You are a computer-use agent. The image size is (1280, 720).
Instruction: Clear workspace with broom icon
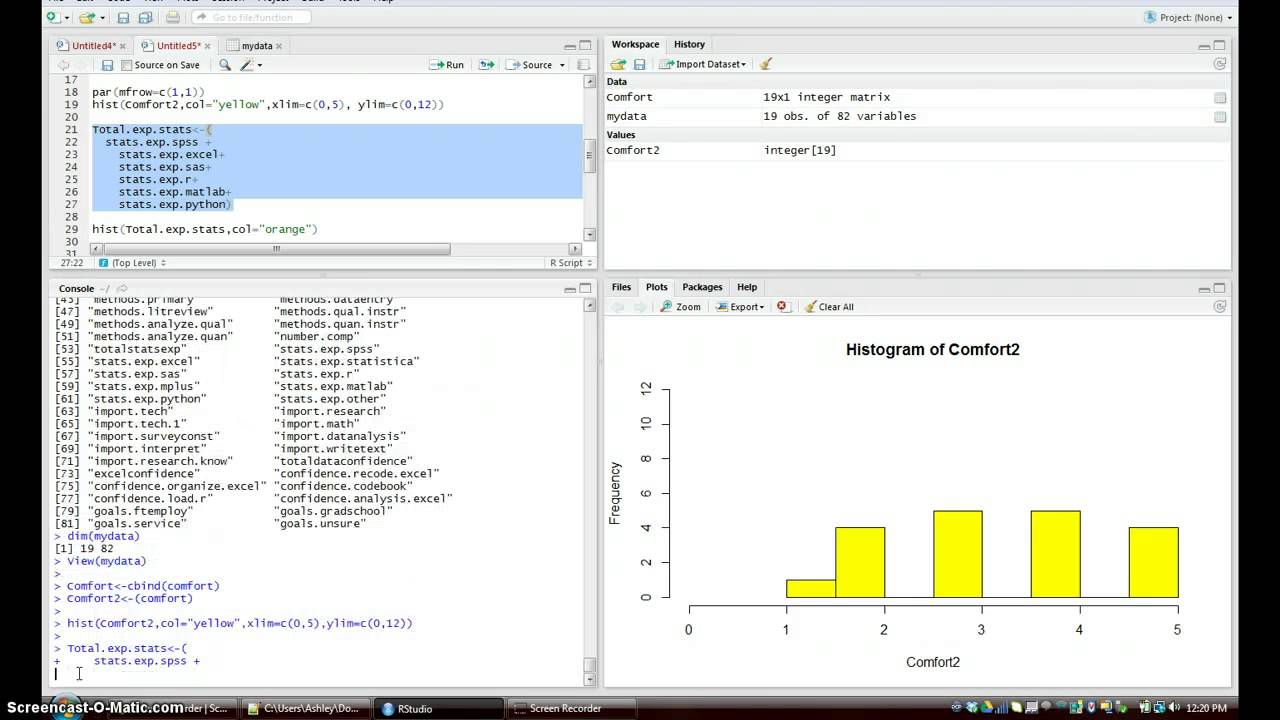765,64
